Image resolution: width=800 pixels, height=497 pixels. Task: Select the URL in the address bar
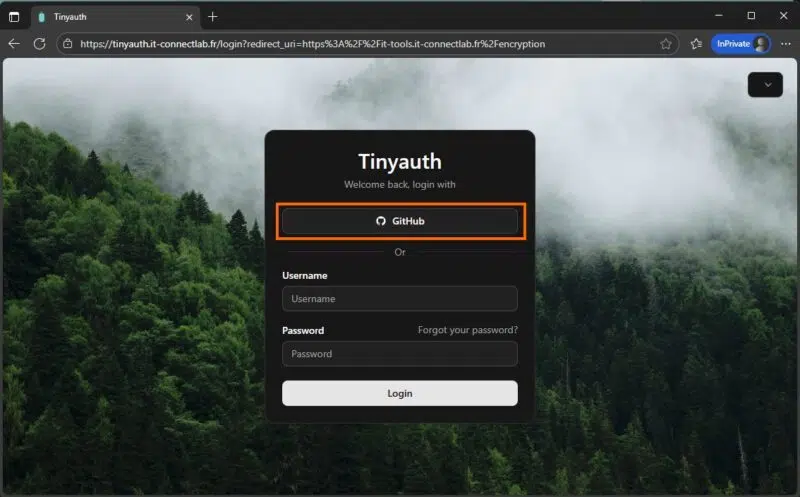coord(312,44)
